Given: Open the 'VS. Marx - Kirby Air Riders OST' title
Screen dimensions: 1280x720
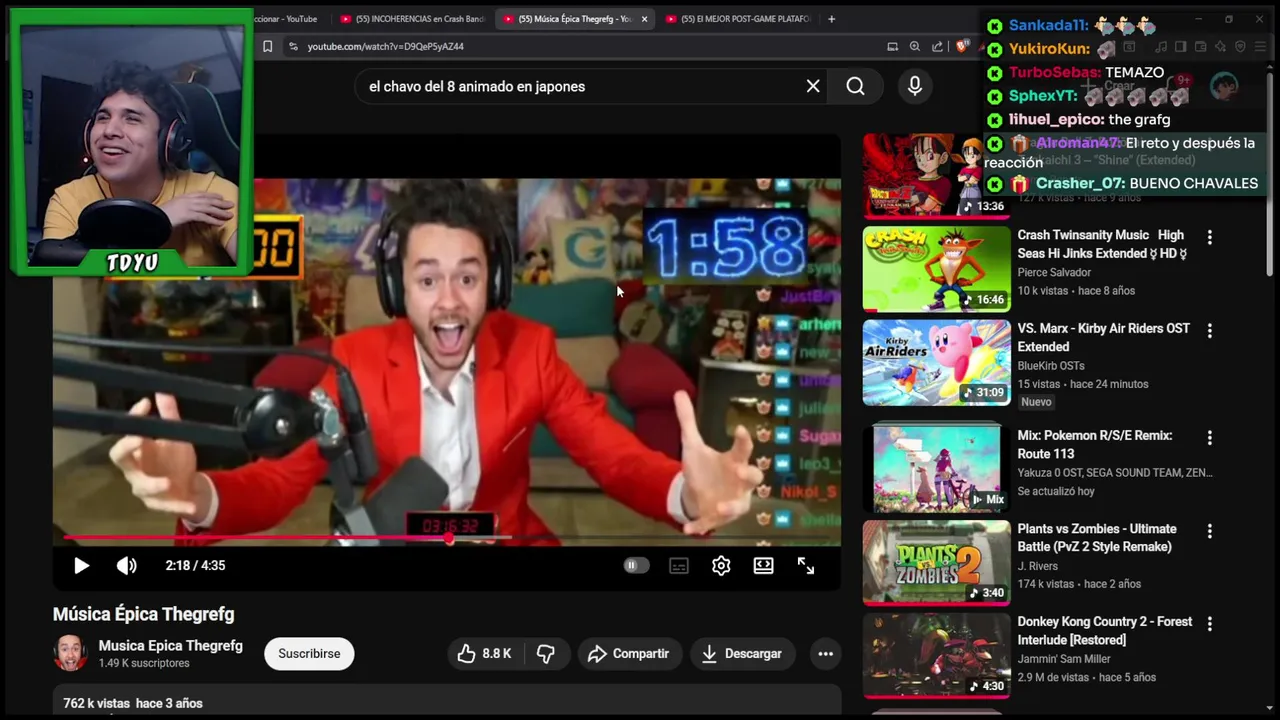Looking at the screenshot, I should [x=1103, y=337].
